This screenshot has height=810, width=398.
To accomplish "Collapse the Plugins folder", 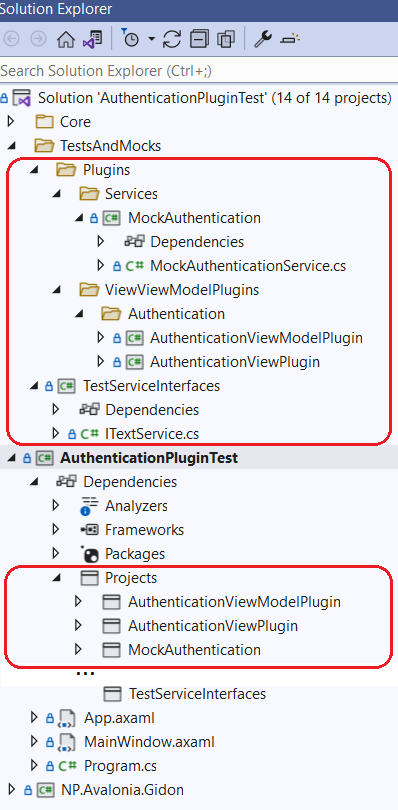I will [x=33, y=170].
